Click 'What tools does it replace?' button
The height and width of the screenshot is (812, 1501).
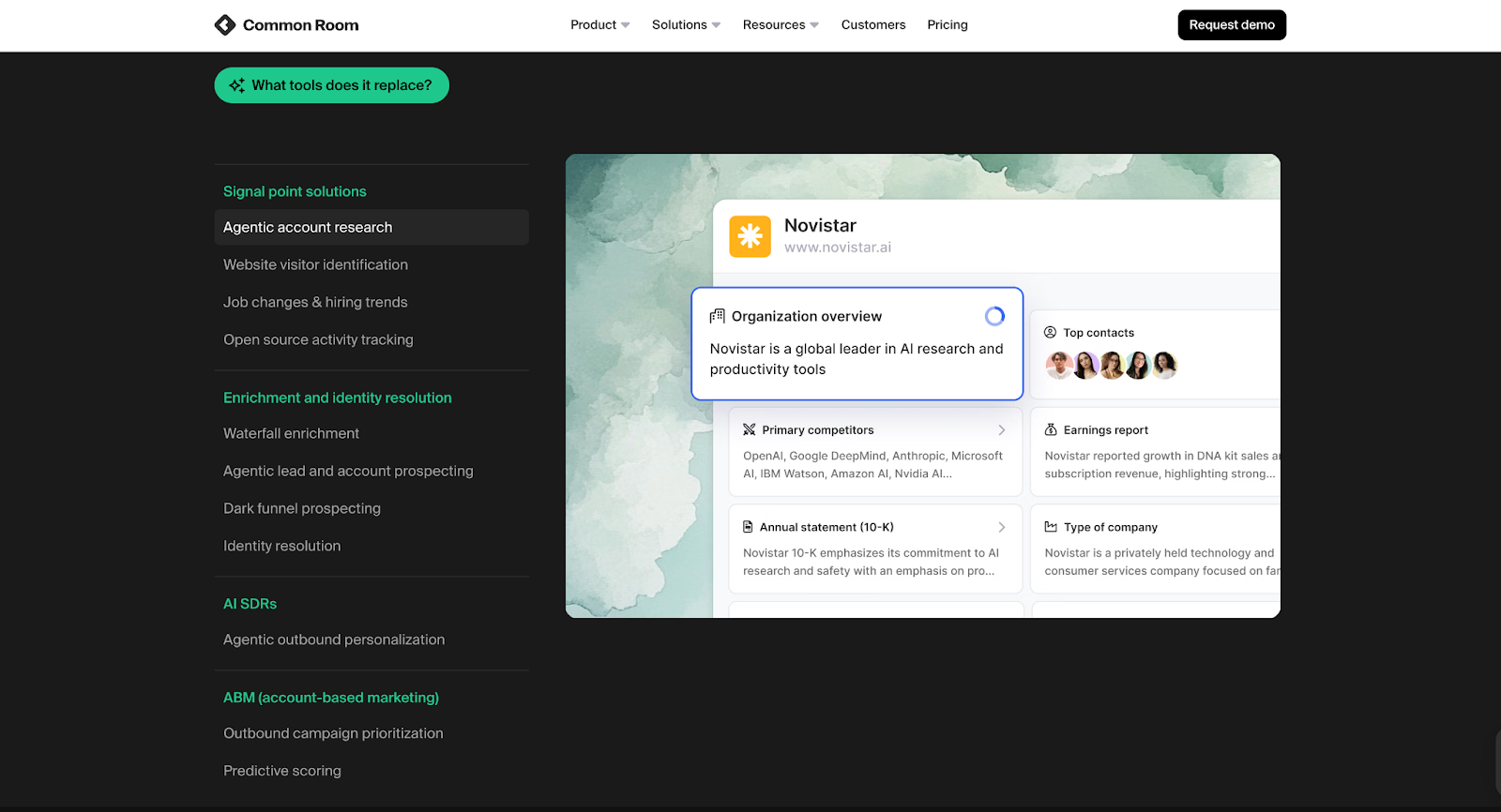click(331, 85)
